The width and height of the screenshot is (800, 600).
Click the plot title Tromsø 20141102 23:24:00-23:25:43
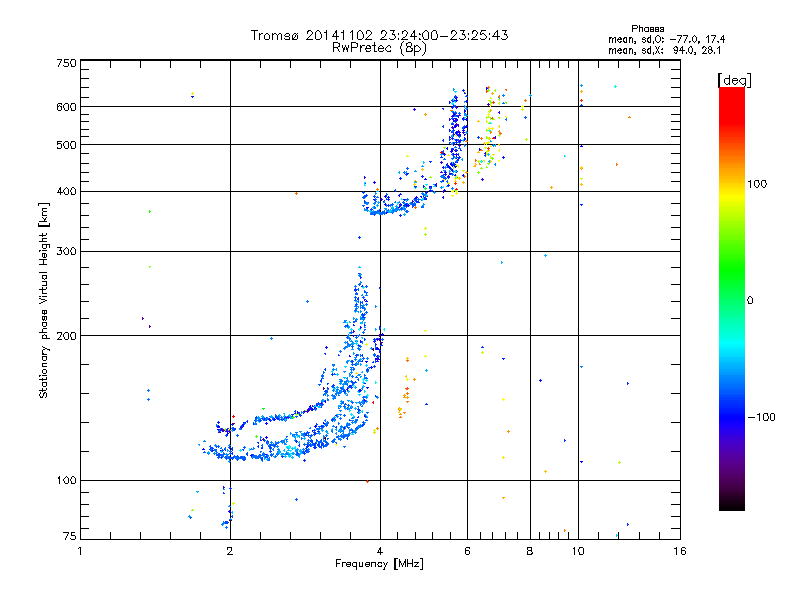coord(379,35)
